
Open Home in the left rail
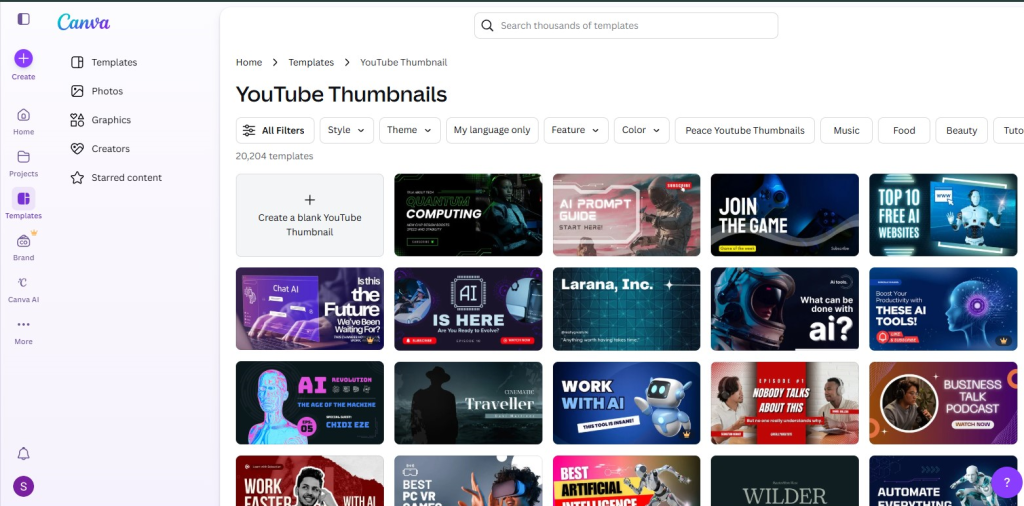(24, 121)
